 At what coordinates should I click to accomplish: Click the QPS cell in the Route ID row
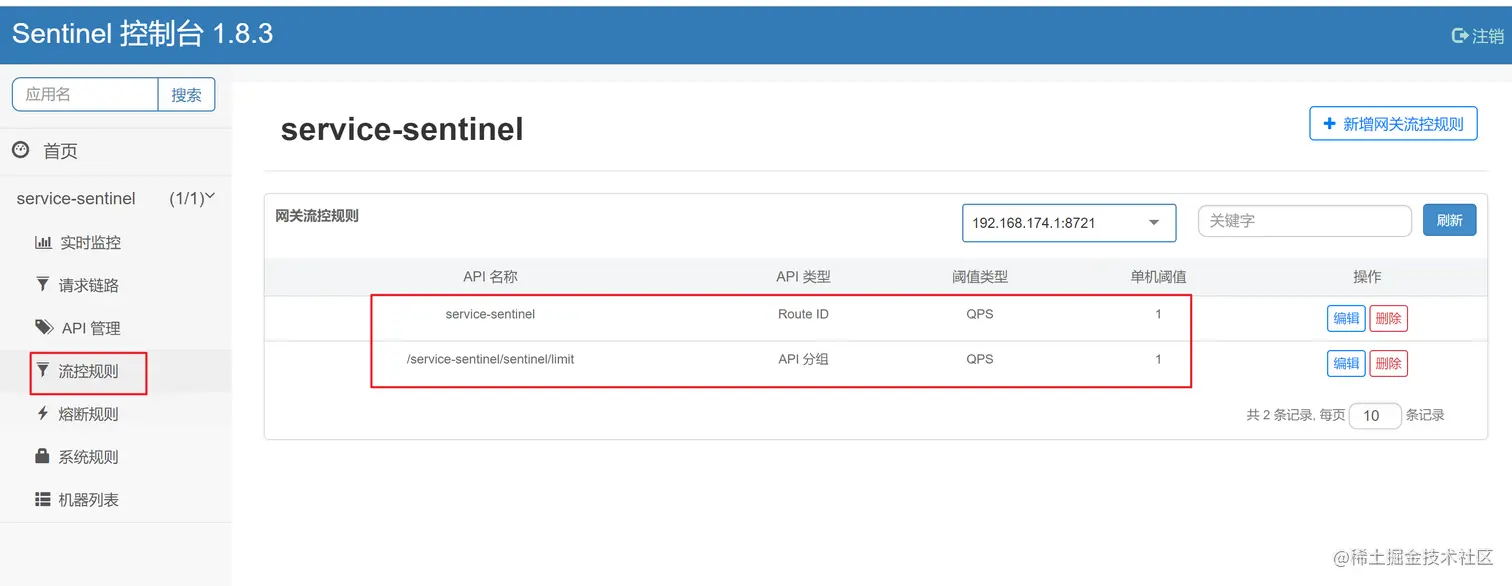[x=980, y=314]
